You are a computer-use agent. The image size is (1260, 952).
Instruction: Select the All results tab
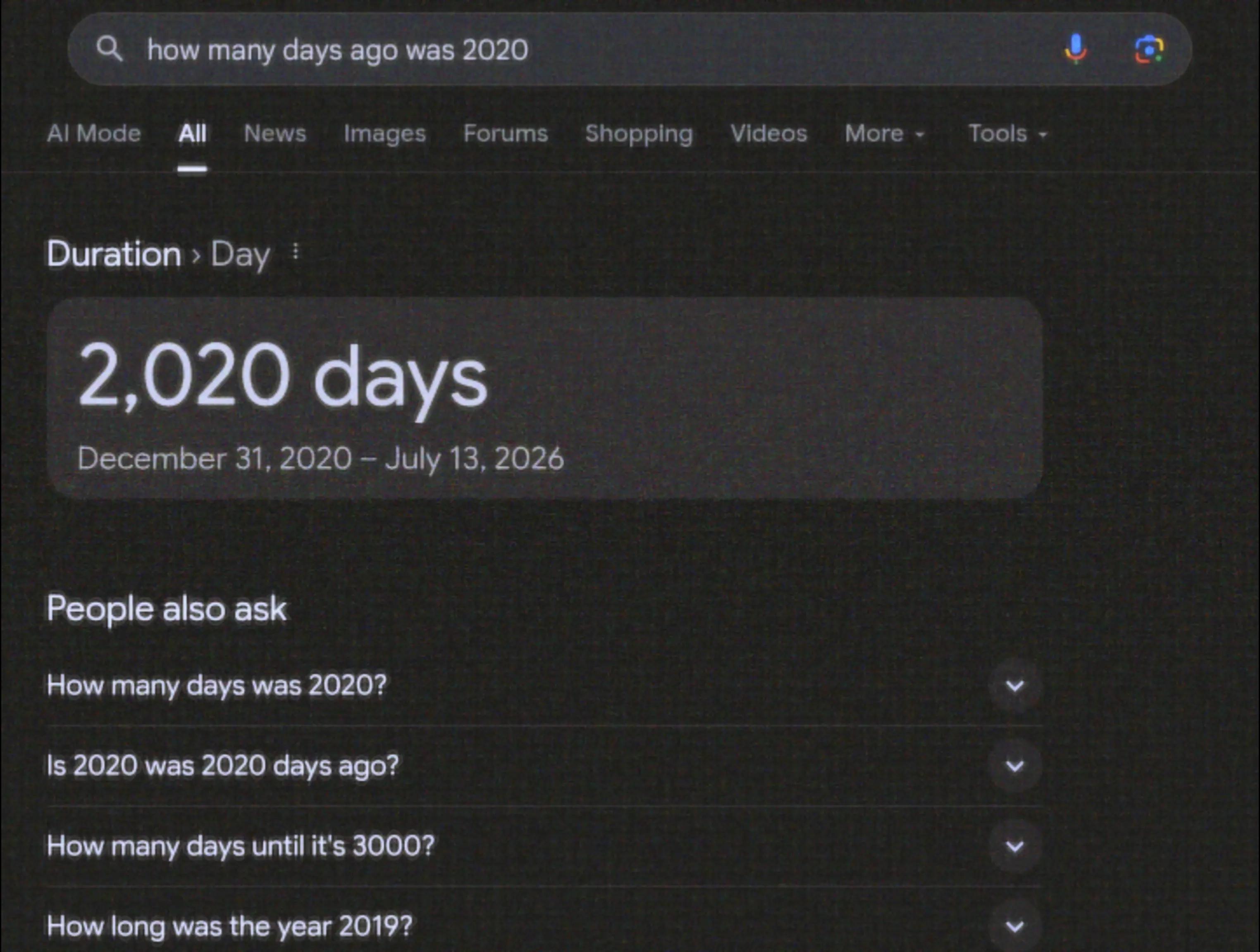pyautogui.click(x=192, y=133)
